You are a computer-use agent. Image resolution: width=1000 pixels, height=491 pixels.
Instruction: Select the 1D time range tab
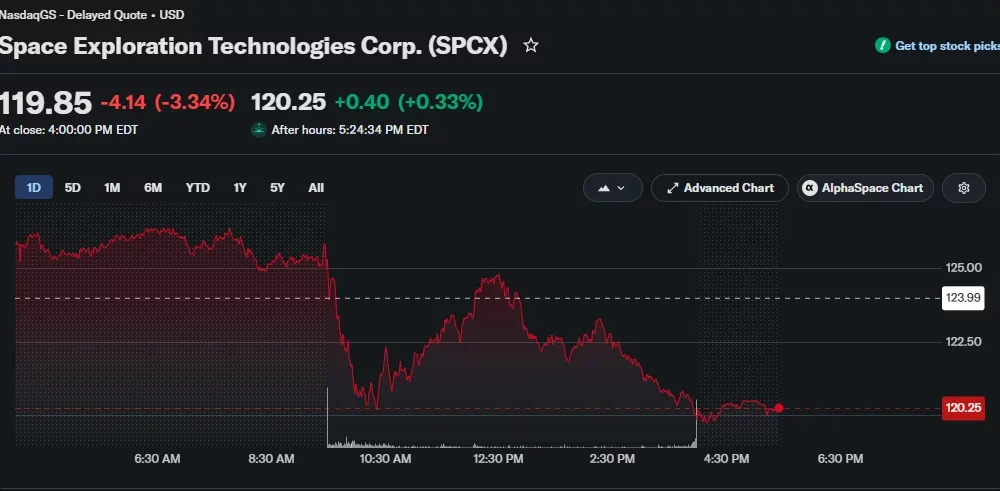[34, 187]
